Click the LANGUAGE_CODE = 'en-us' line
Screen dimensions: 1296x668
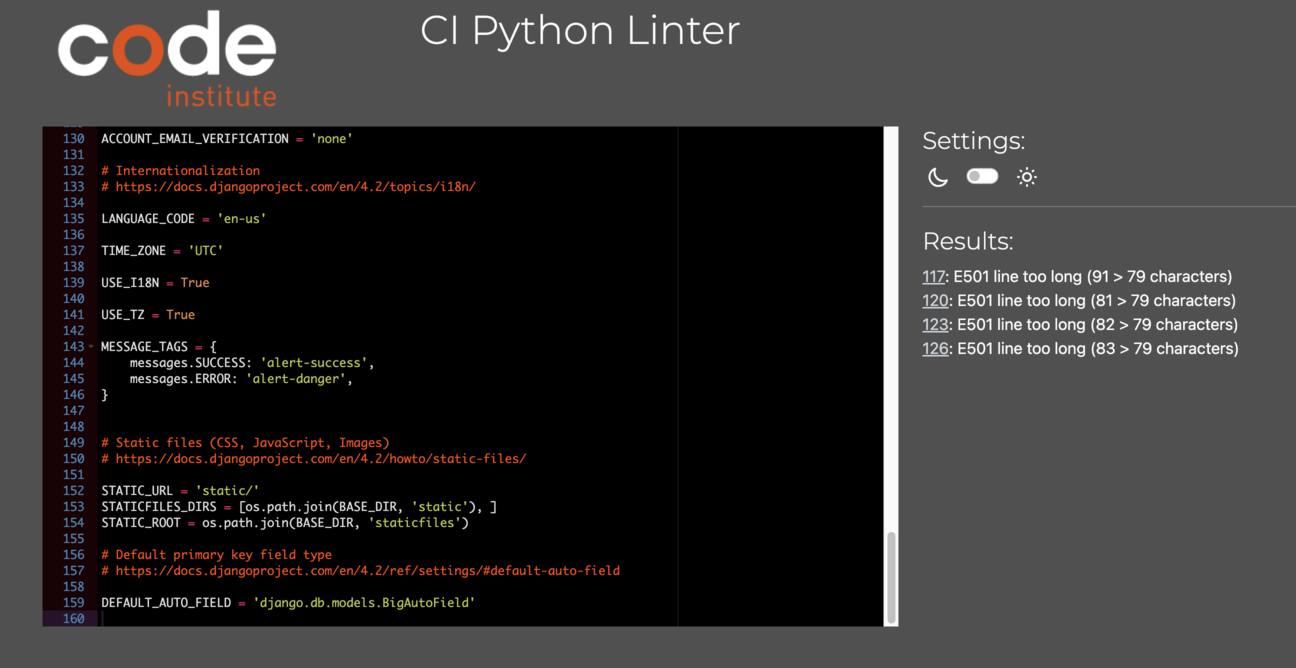tap(184, 219)
